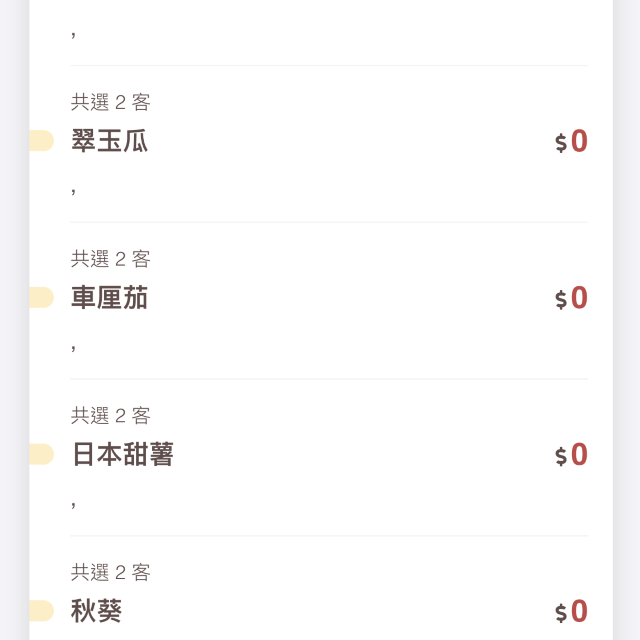This screenshot has height=640, width=640.
Task: Tap the yellow pill next to 車厘茄
Action: (41, 298)
